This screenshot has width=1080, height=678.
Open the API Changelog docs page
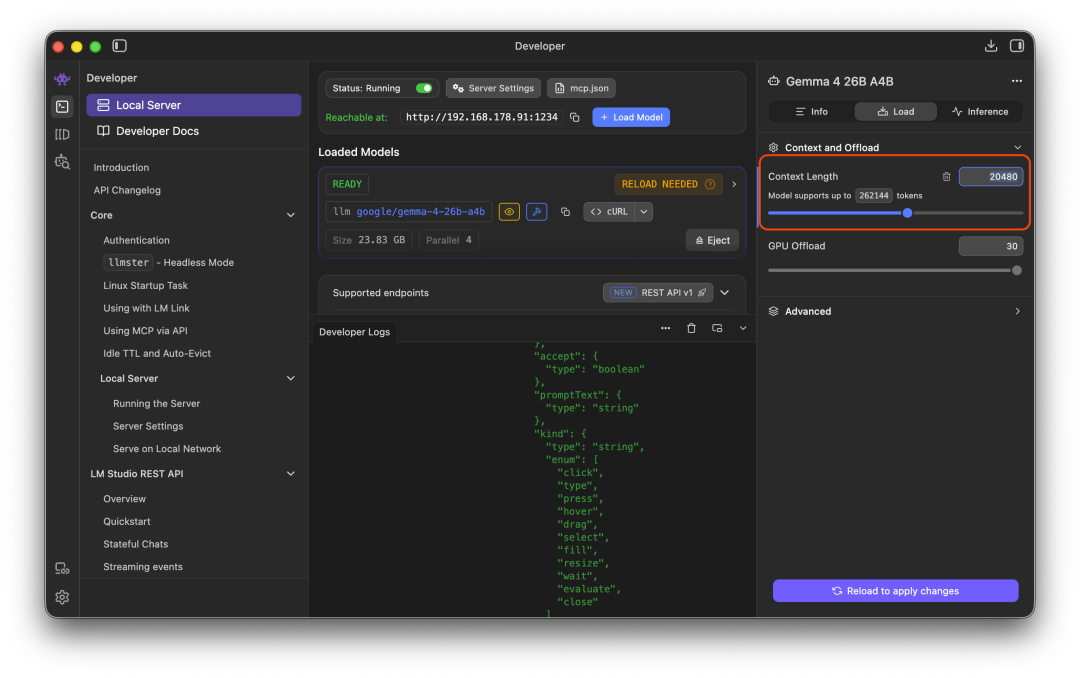click(127, 190)
